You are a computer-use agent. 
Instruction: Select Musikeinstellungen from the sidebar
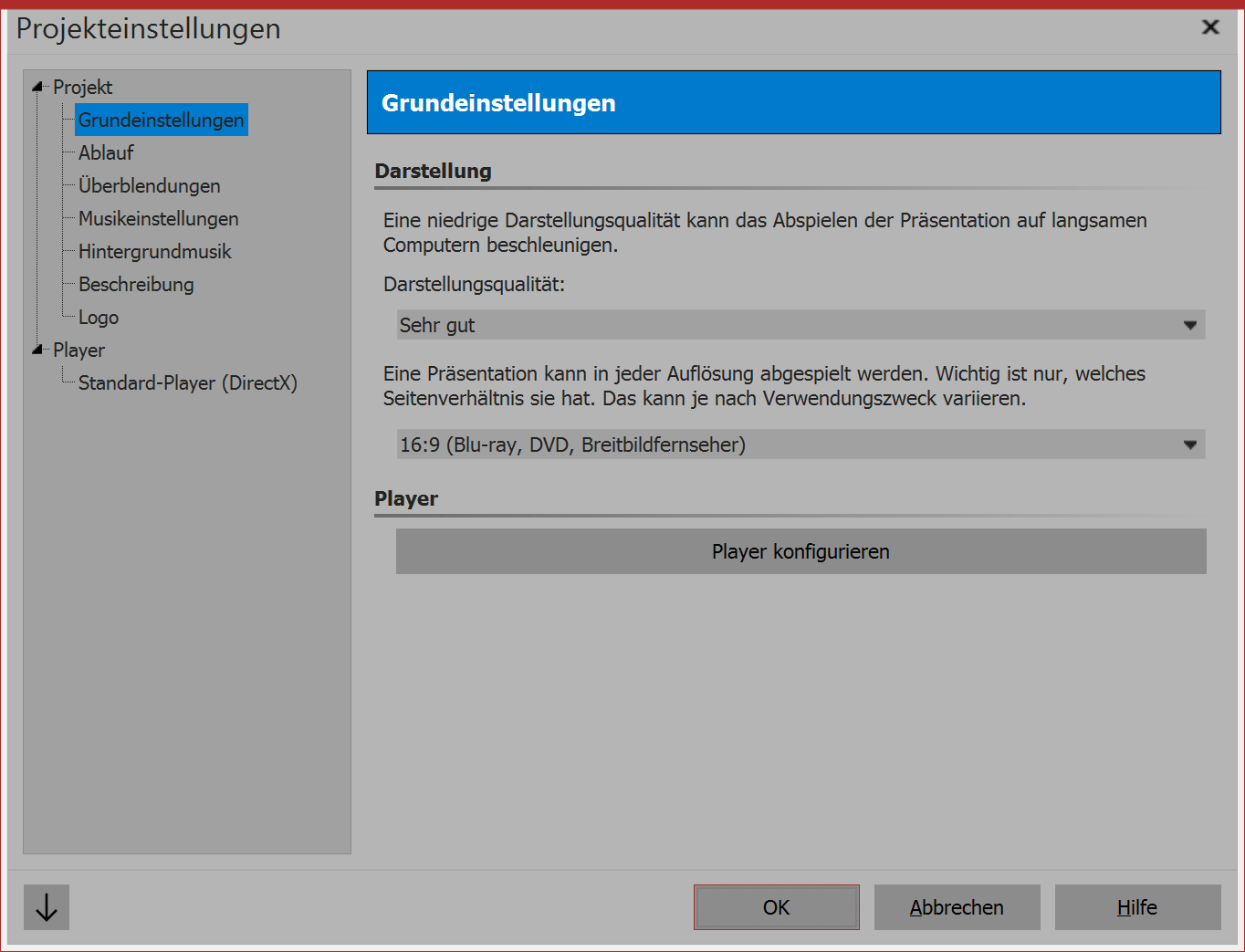point(157,218)
